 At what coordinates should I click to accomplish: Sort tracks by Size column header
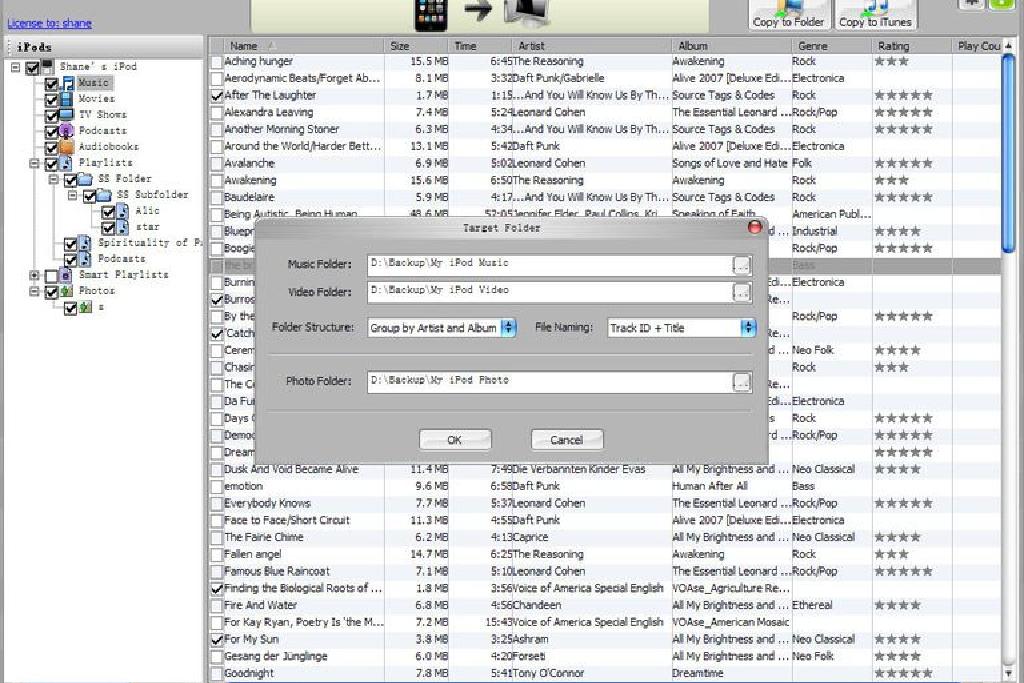click(416, 46)
